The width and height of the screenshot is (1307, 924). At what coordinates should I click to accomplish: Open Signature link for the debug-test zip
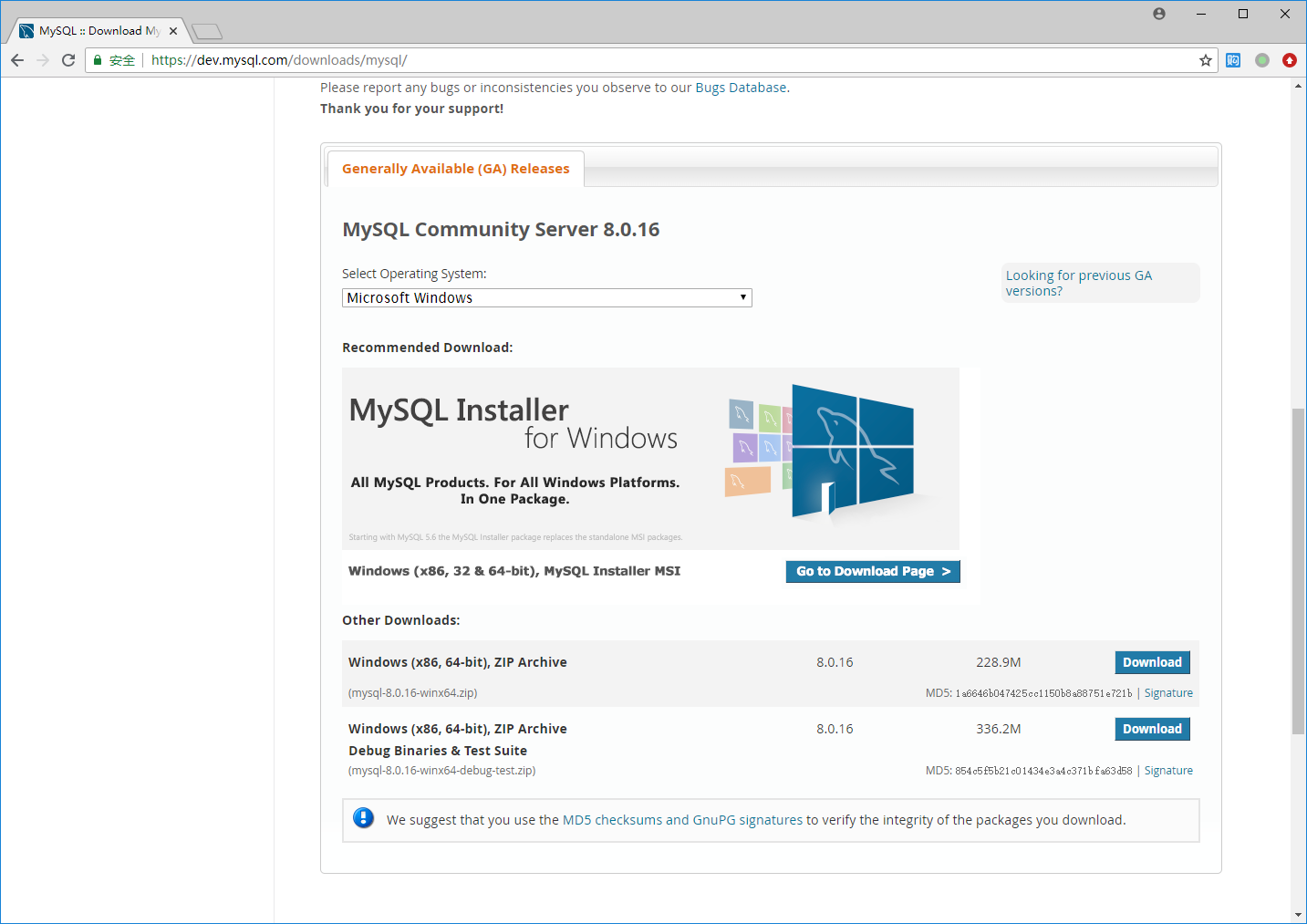[1168, 771]
